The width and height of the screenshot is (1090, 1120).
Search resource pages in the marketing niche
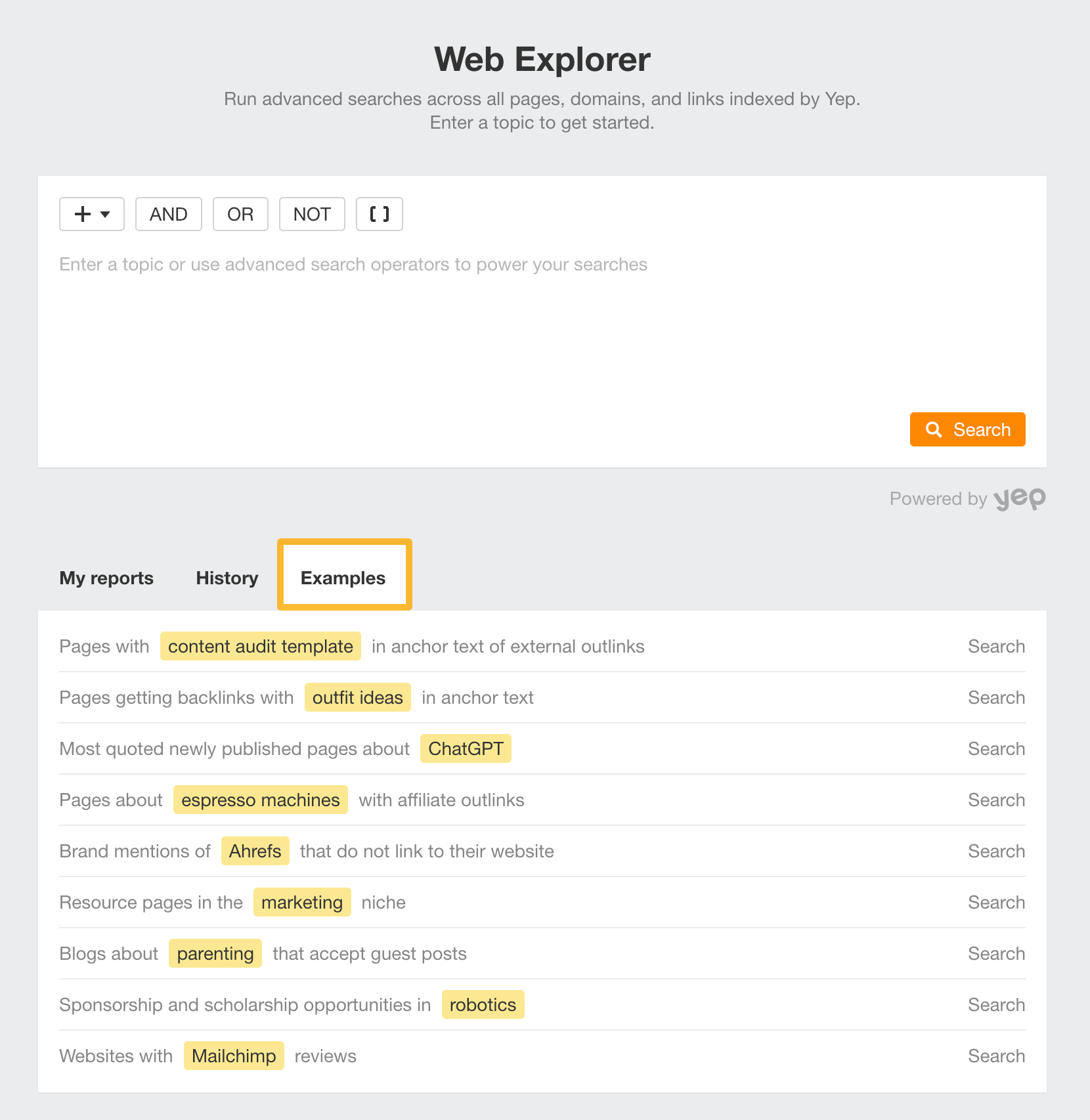tap(995, 902)
